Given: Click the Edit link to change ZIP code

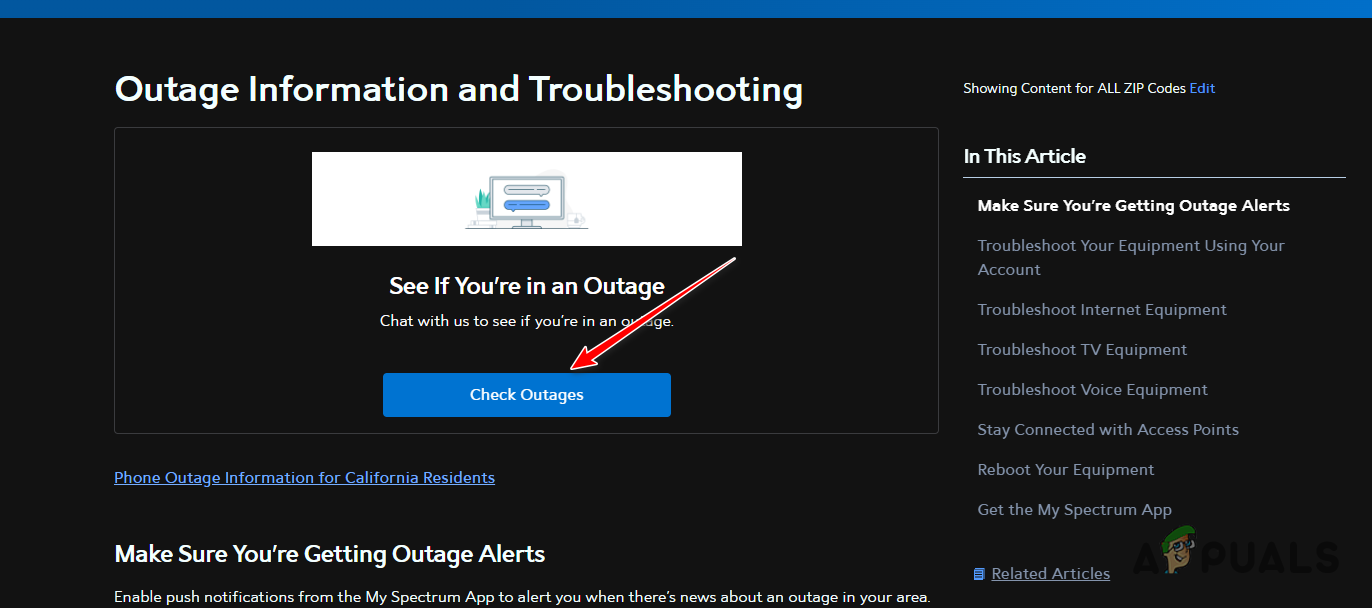Looking at the screenshot, I should point(1202,88).
